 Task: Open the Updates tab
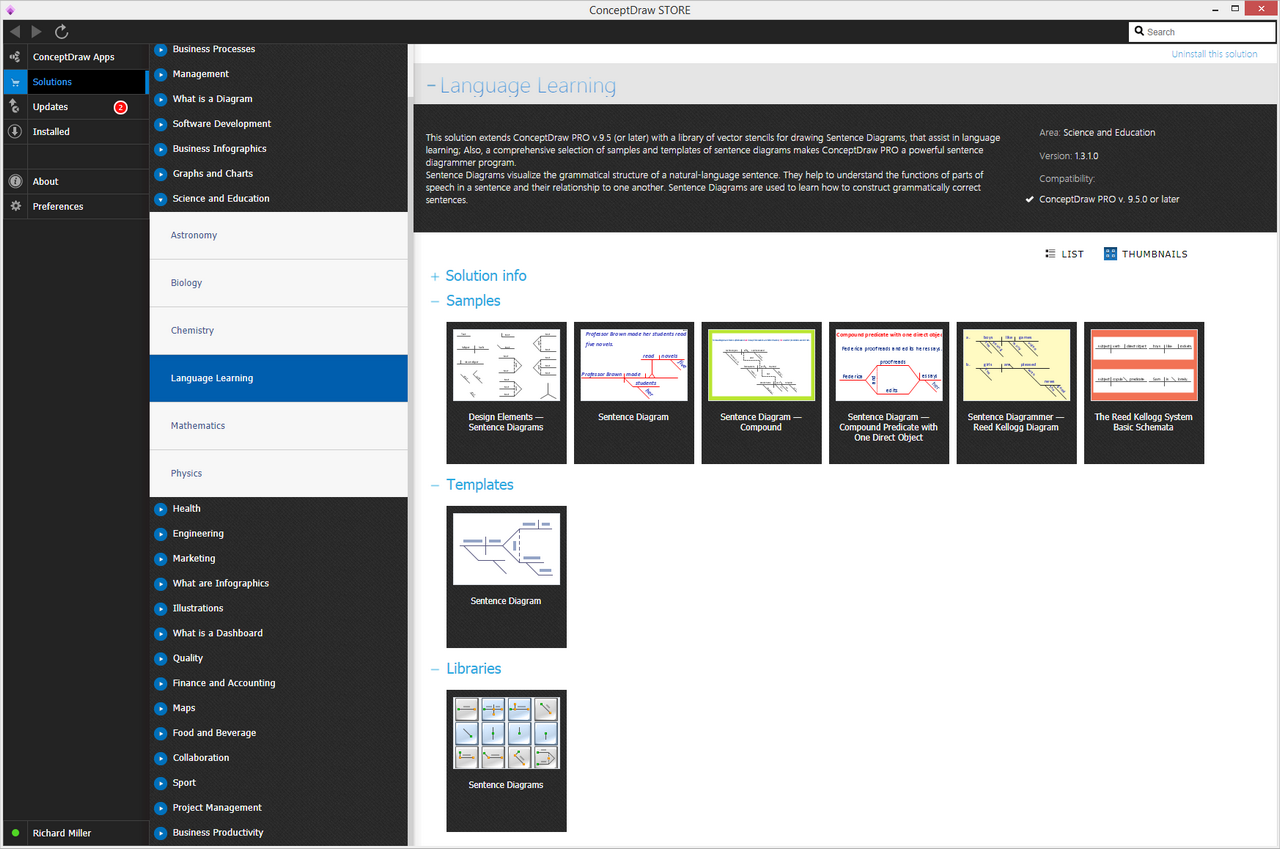pos(74,107)
